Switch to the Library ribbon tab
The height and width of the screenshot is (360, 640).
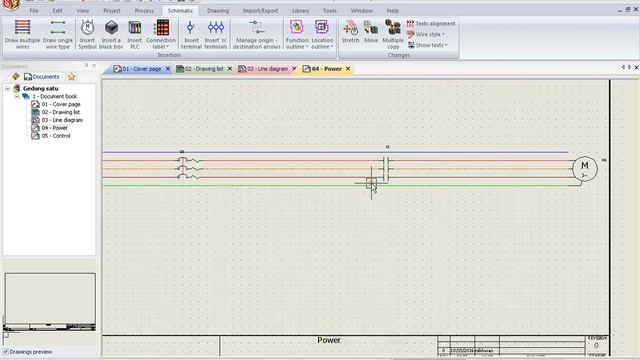click(x=301, y=11)
